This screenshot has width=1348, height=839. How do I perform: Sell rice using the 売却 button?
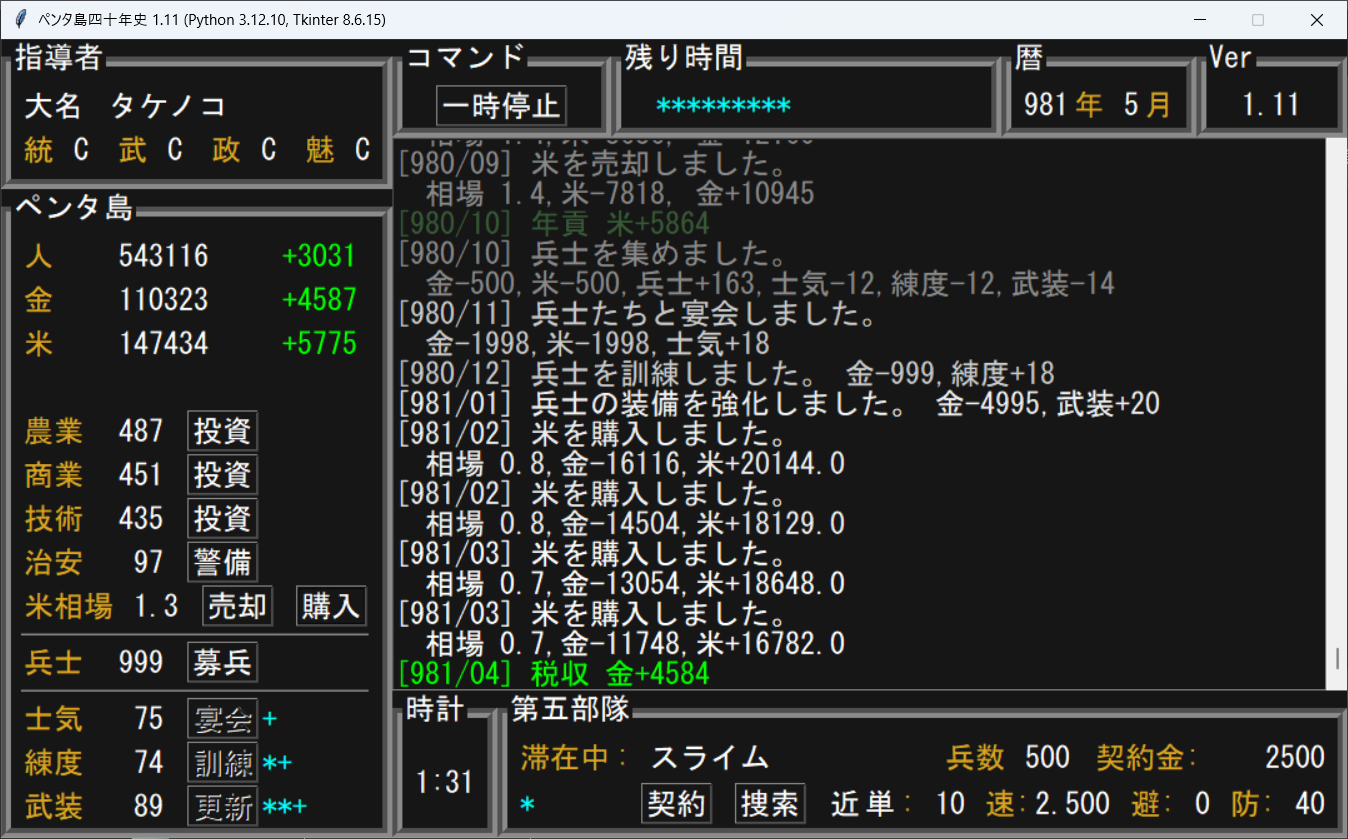pos(236,605)
